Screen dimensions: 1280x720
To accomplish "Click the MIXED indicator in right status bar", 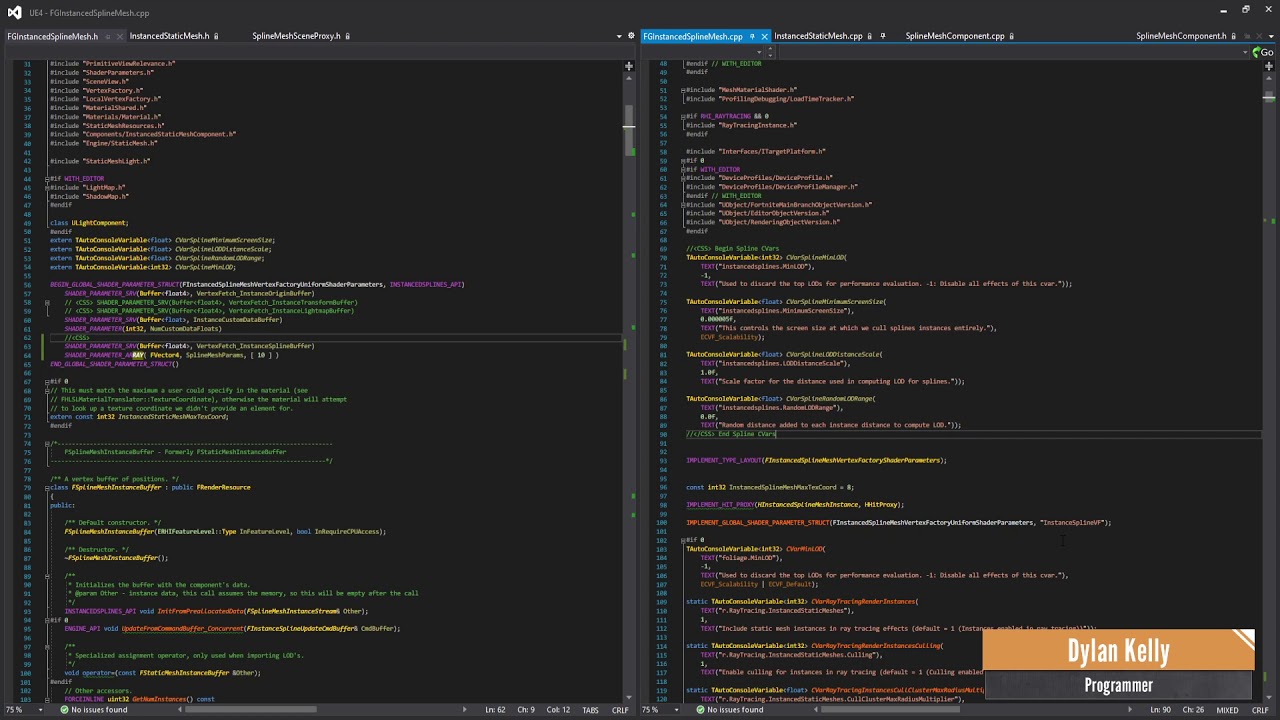I will pos(1227,710).
